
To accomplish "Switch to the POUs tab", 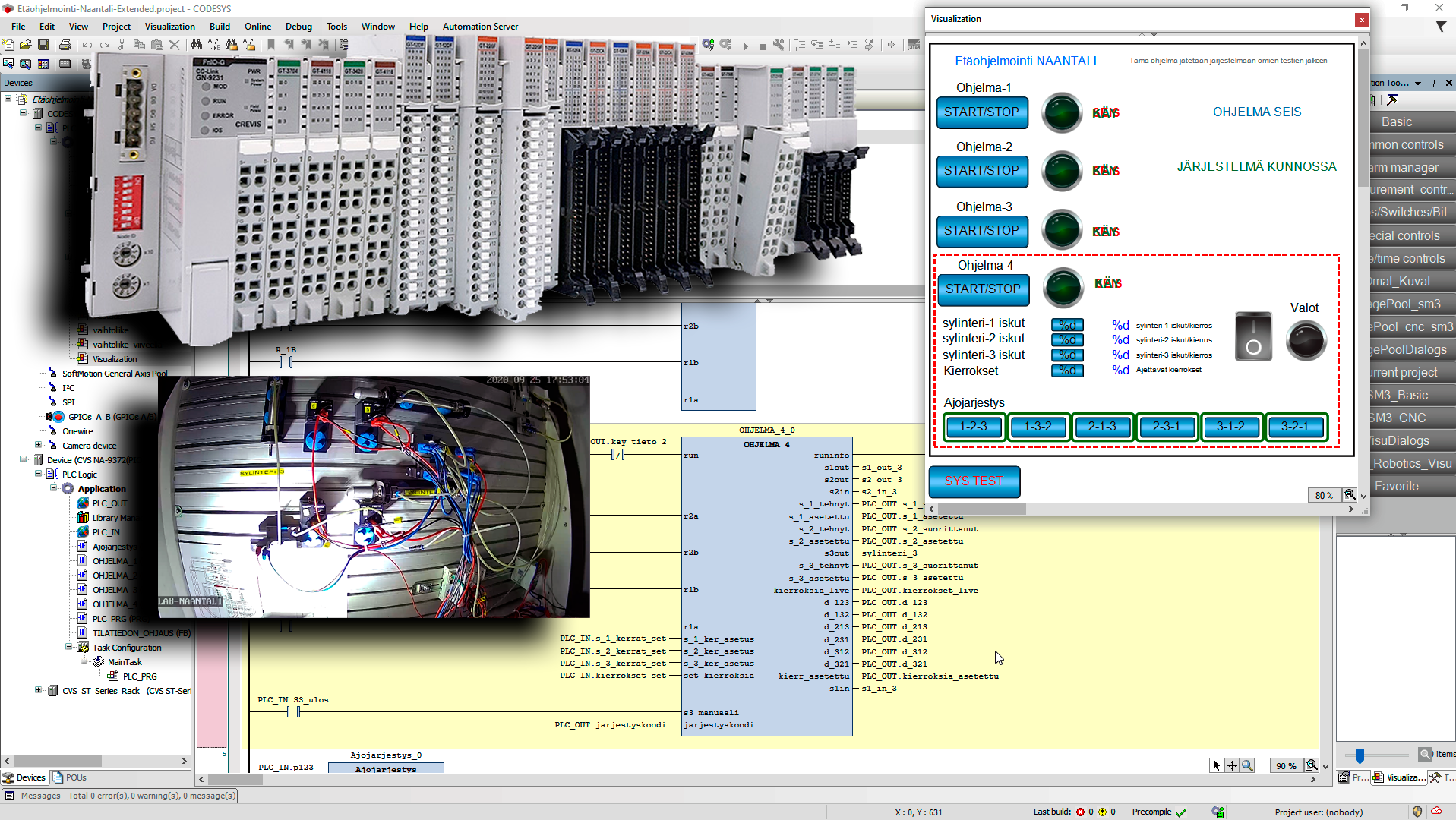I will 70,777.
